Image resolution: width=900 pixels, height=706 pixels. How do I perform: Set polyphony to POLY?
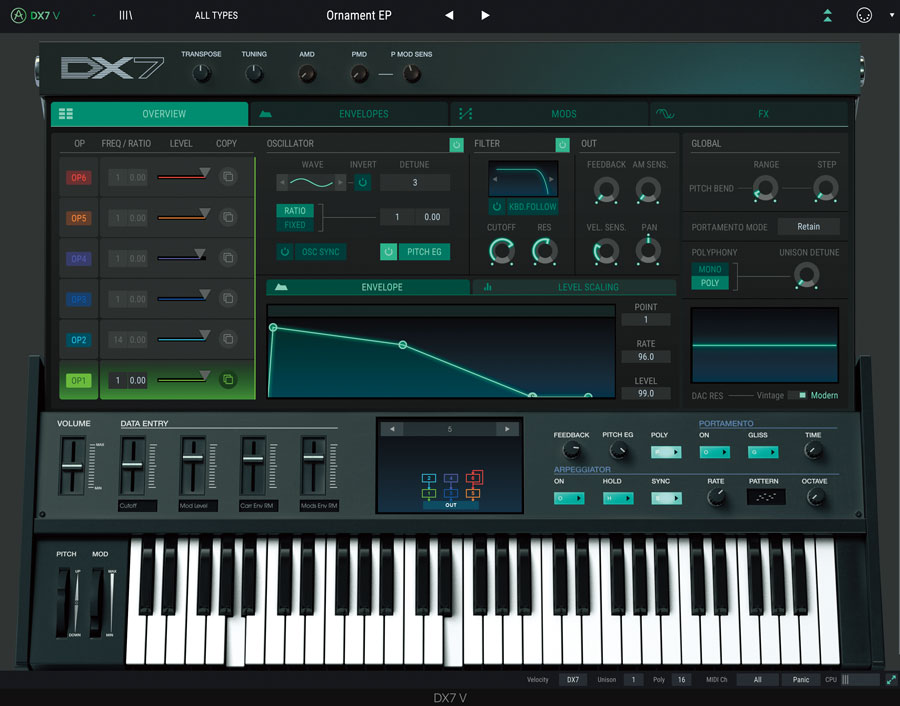click(710, 282)
